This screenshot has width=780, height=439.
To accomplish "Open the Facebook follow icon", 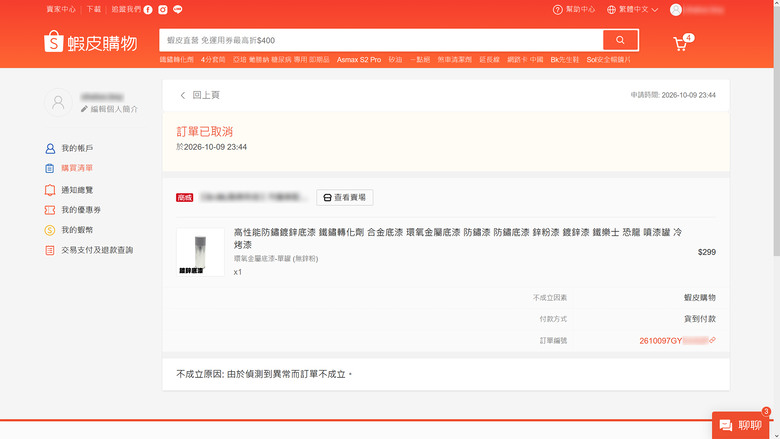I will 148,10.
